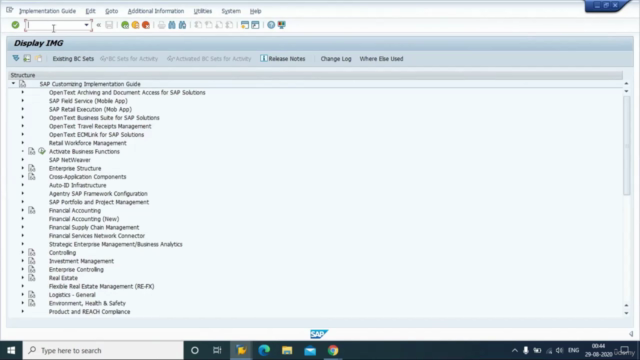
Task: Expand the Logistics - General node arrow
Action: click(x=22, y=294)
